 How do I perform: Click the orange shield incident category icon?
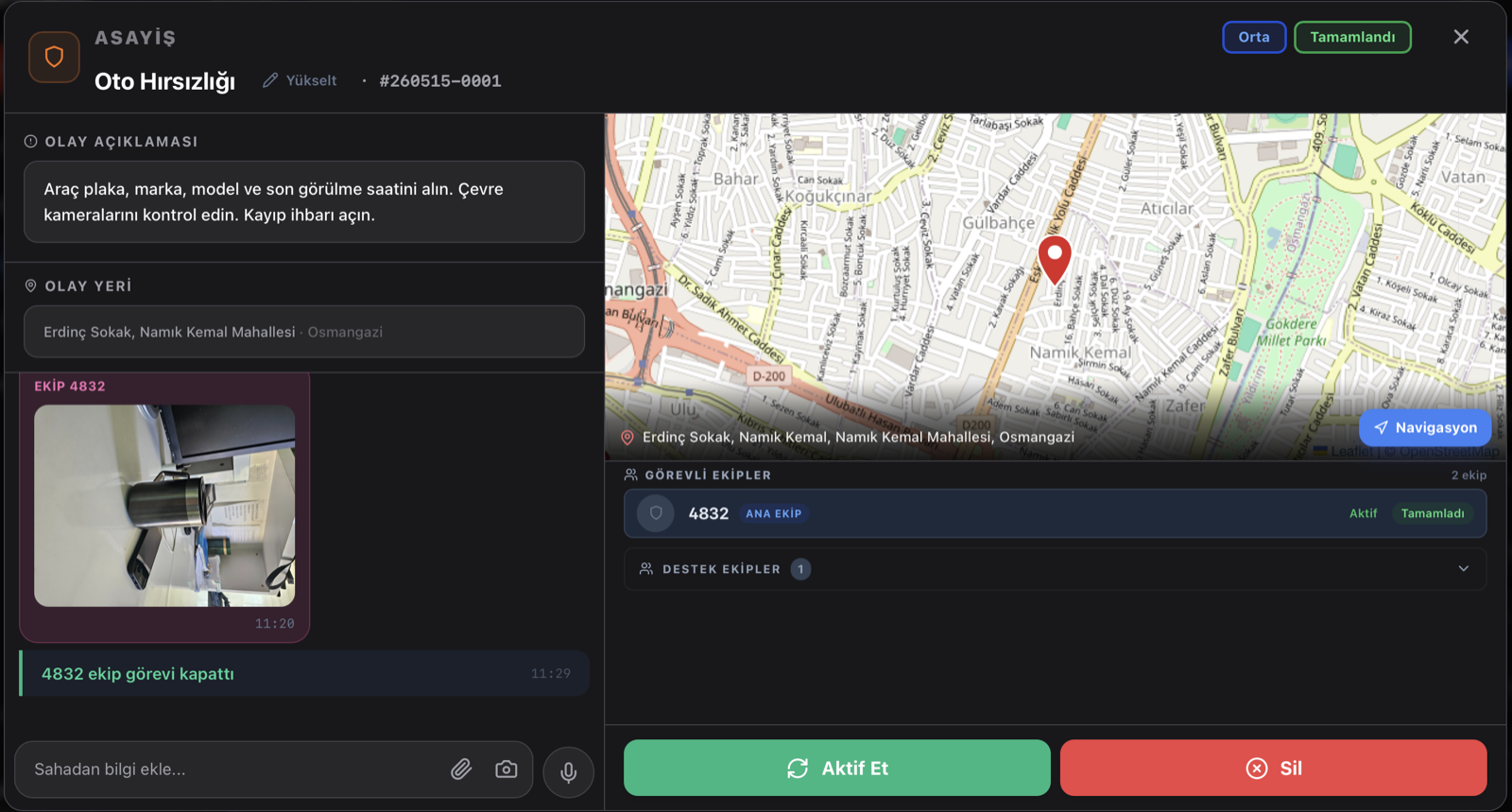click(54, 58)
